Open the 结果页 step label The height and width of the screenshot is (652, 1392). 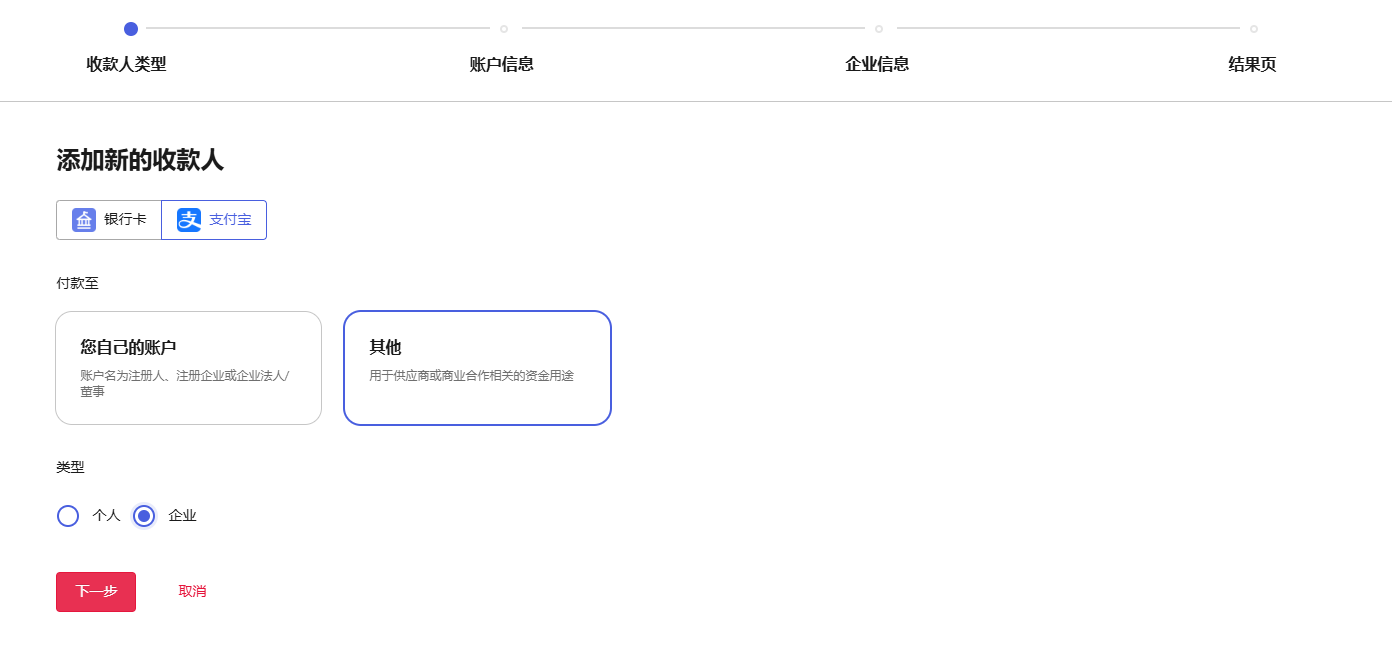pos(1252,65)
